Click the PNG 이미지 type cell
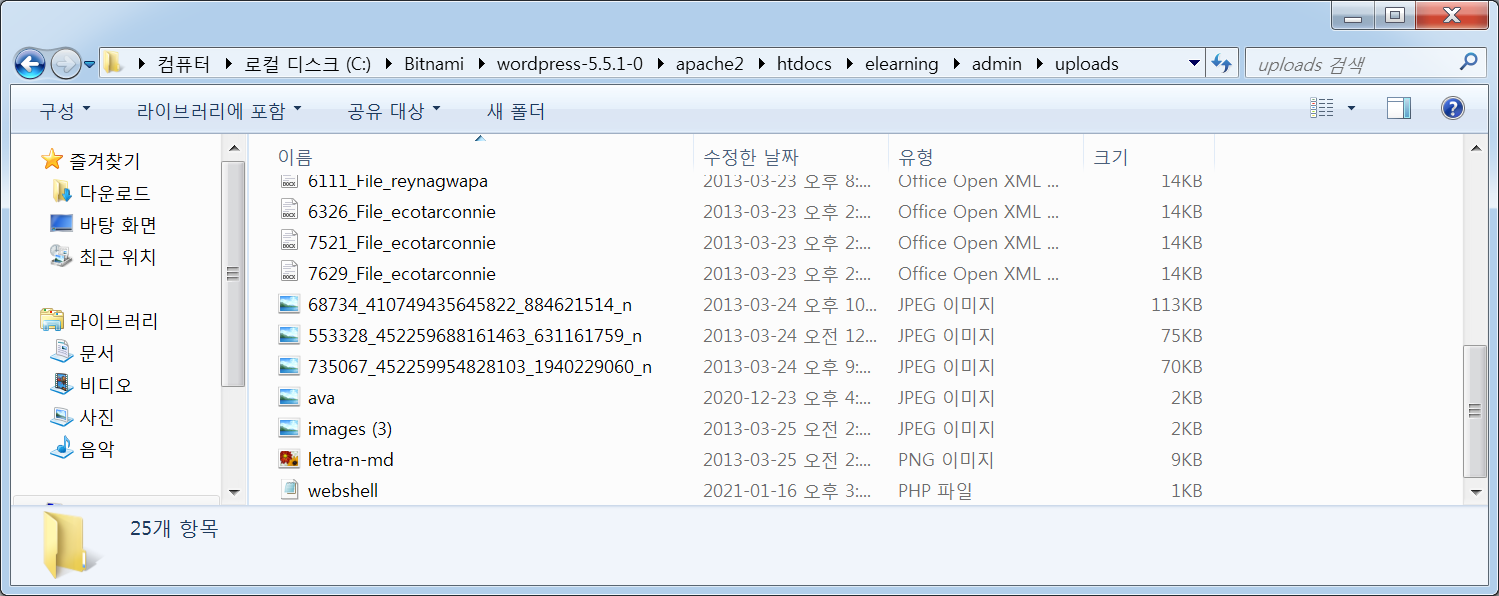This screenshot has height=596, width=1499. [946, 460]
